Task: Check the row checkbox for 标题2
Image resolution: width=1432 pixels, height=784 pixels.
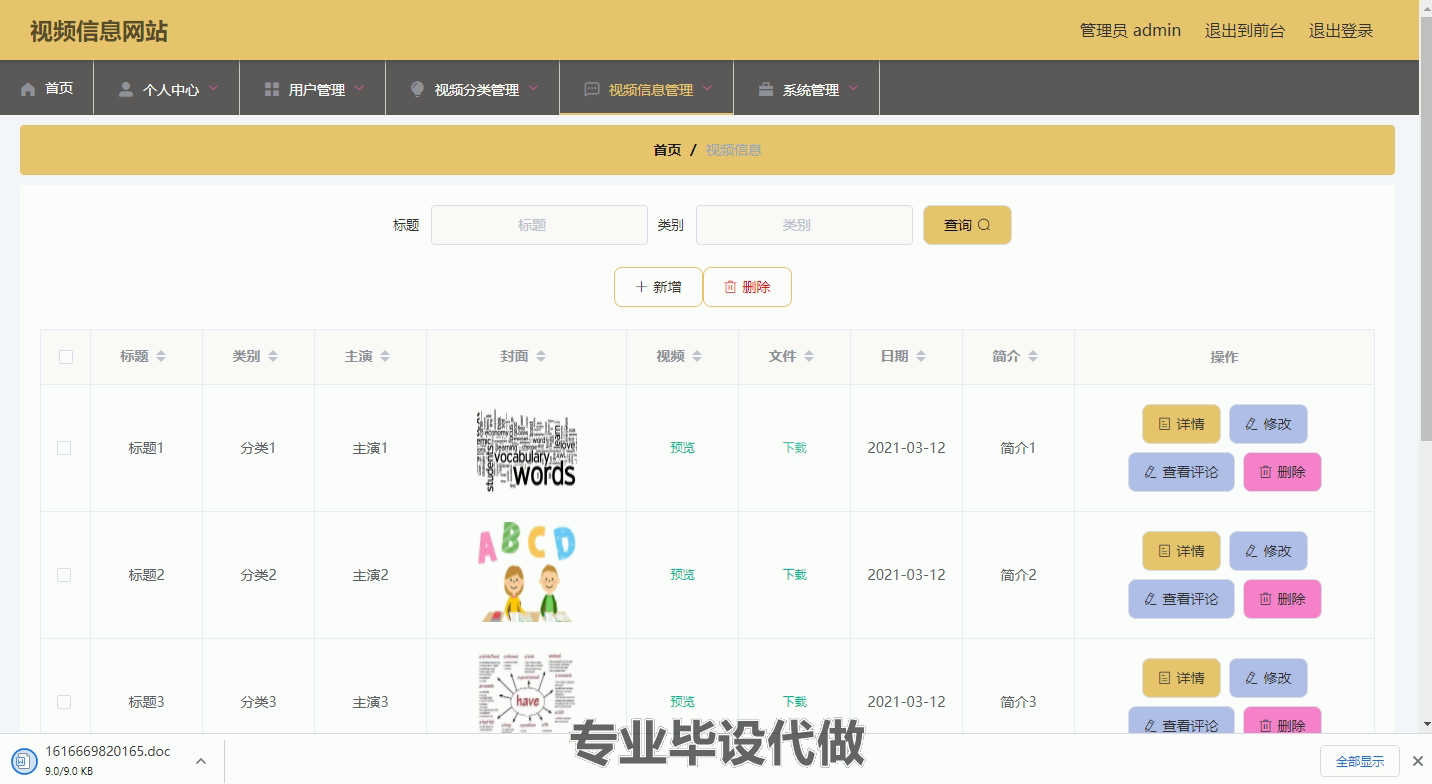Action: click(x=64, y=575)
